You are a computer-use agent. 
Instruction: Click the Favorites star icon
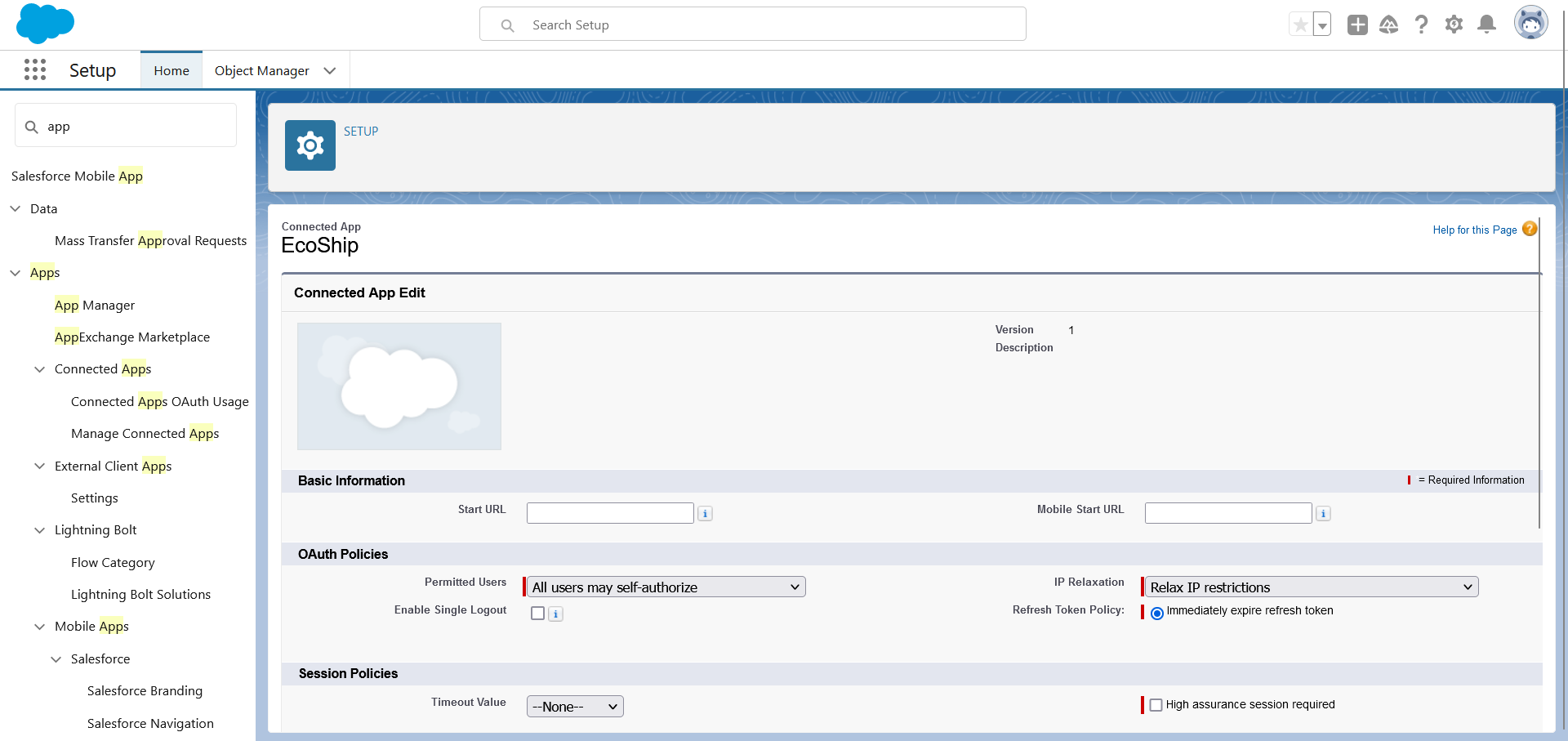tap(1300, 25)
